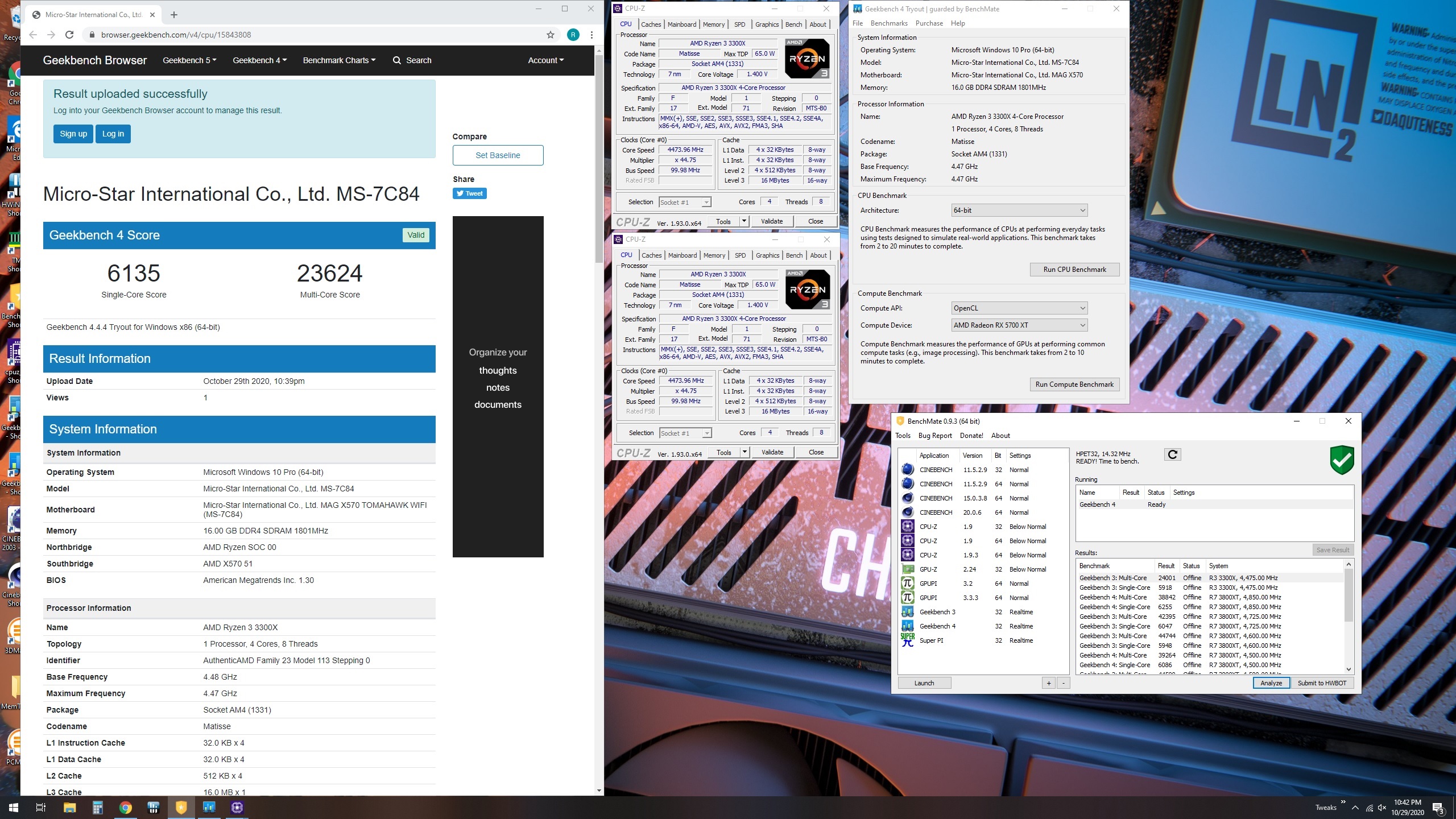Click Submit to HWBOT button

pos(1322,683)
